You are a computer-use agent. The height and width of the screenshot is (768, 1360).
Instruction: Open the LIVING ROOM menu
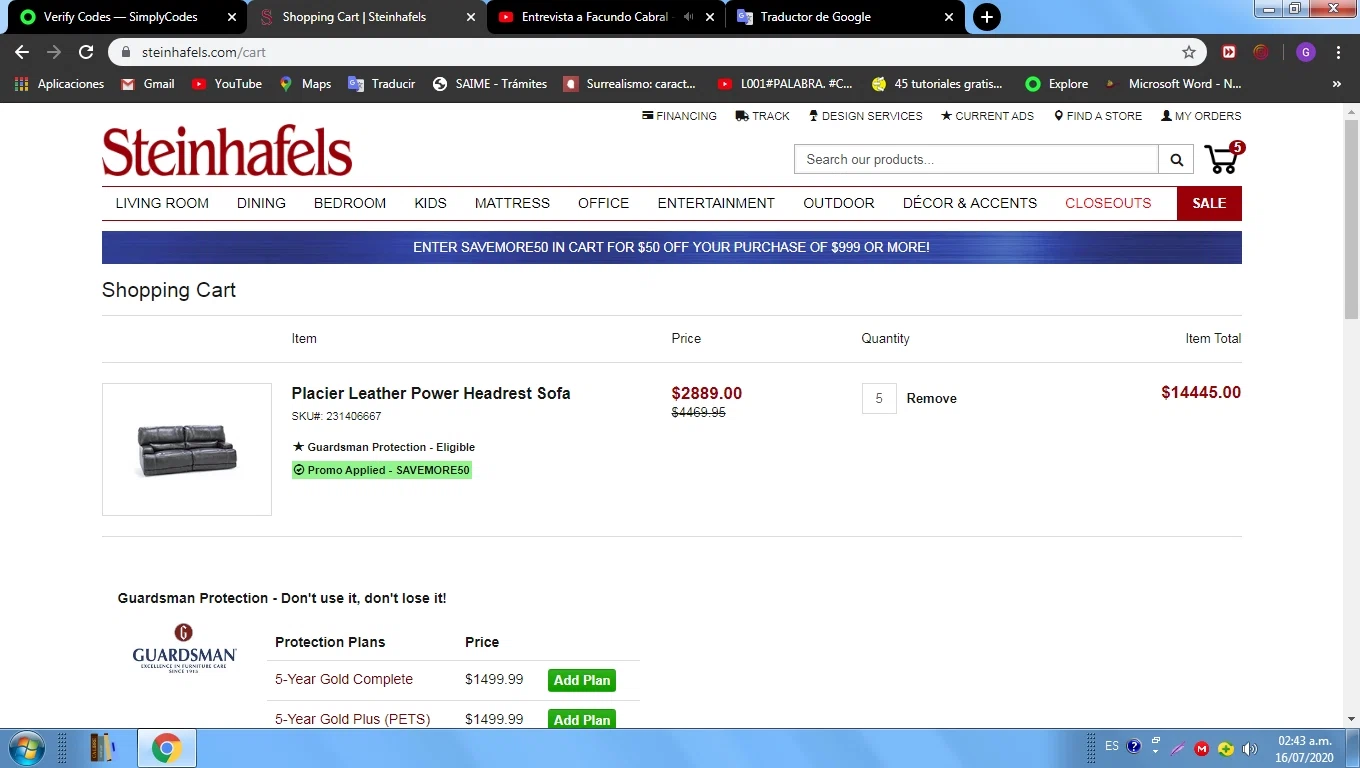coord(162,203)
